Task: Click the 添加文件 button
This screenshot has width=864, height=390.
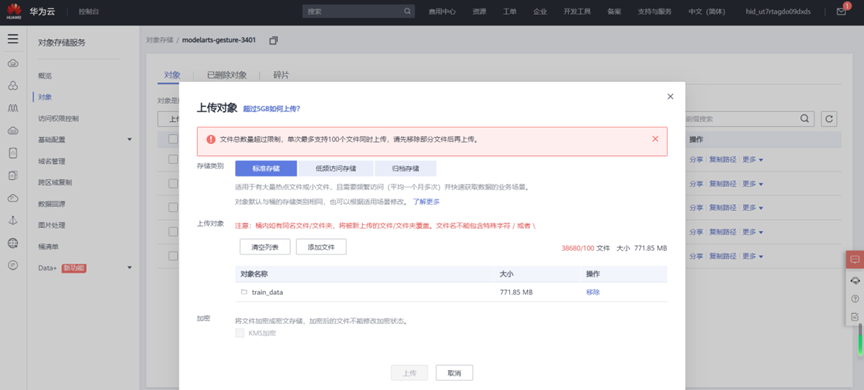Action: coord(321,247)
